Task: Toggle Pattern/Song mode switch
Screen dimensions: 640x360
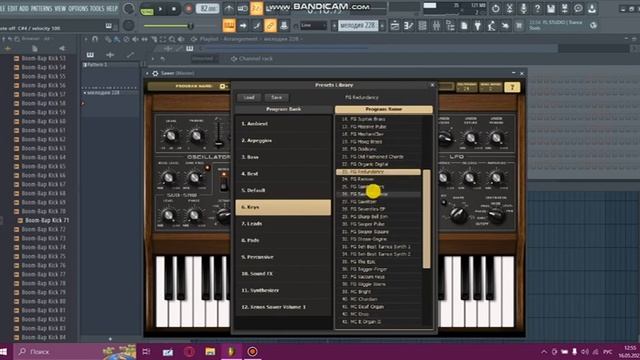Action: [147, 9]
